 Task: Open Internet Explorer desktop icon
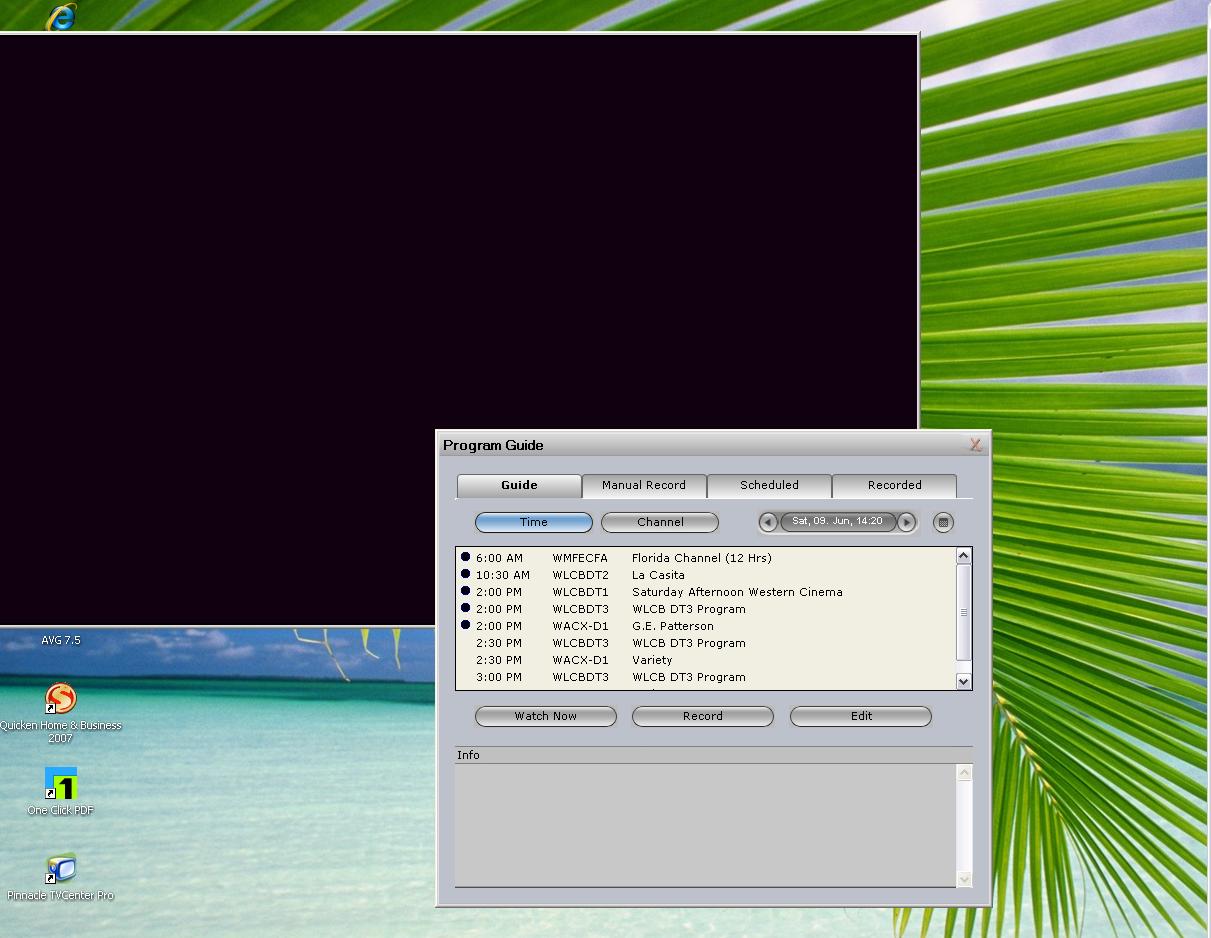[62, 16]
